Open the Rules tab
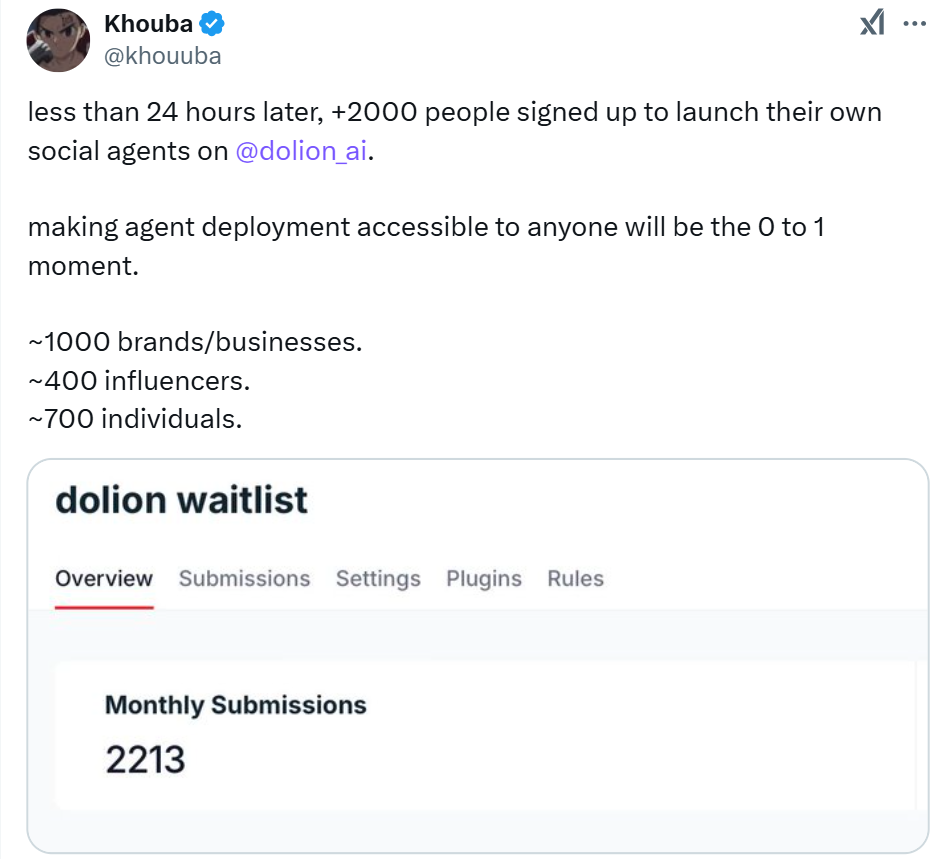The image size is (952, 859). click(576, 579)
